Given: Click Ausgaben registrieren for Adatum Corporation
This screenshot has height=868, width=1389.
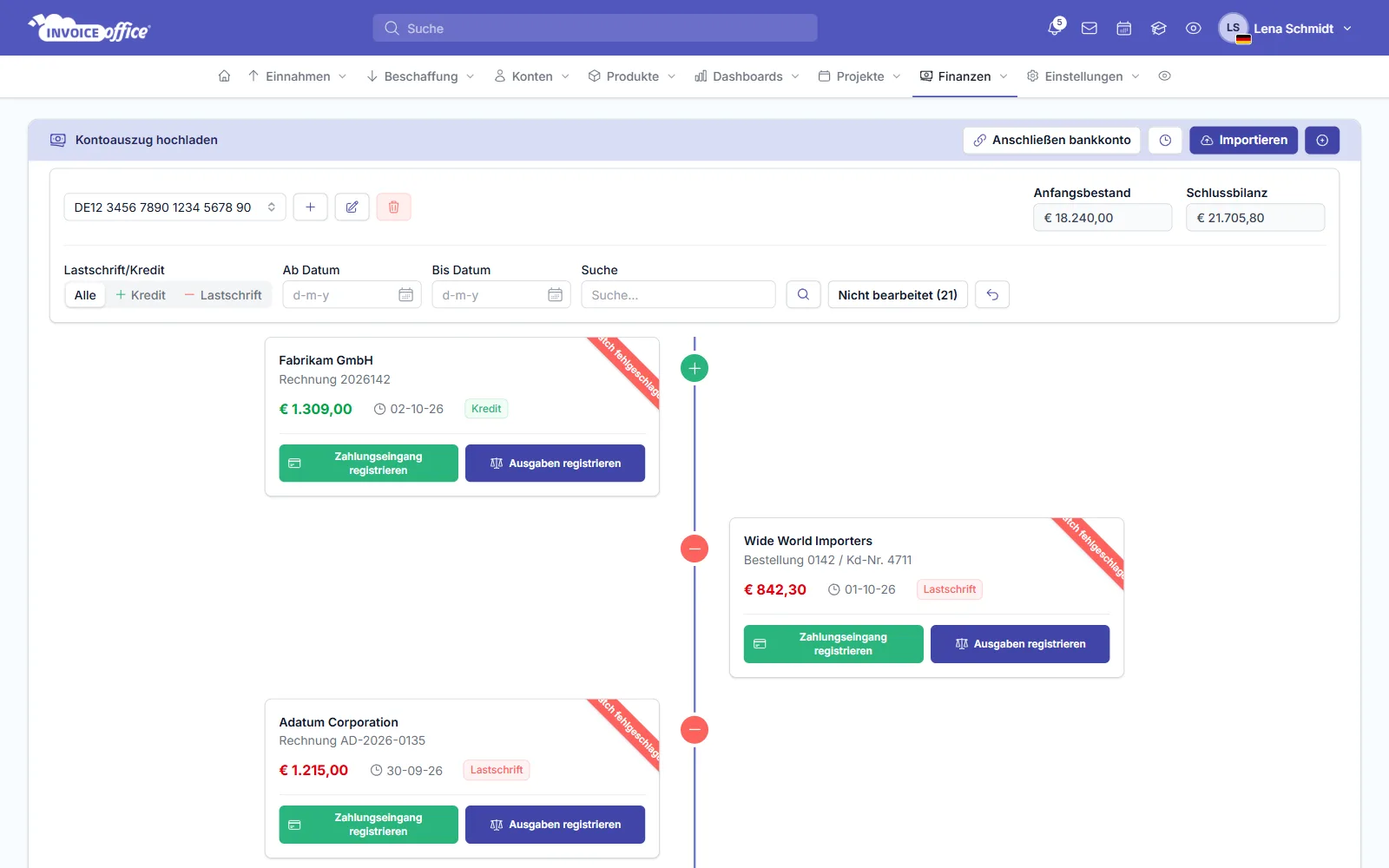Looking at the screenshot, I should pos(555,825).
